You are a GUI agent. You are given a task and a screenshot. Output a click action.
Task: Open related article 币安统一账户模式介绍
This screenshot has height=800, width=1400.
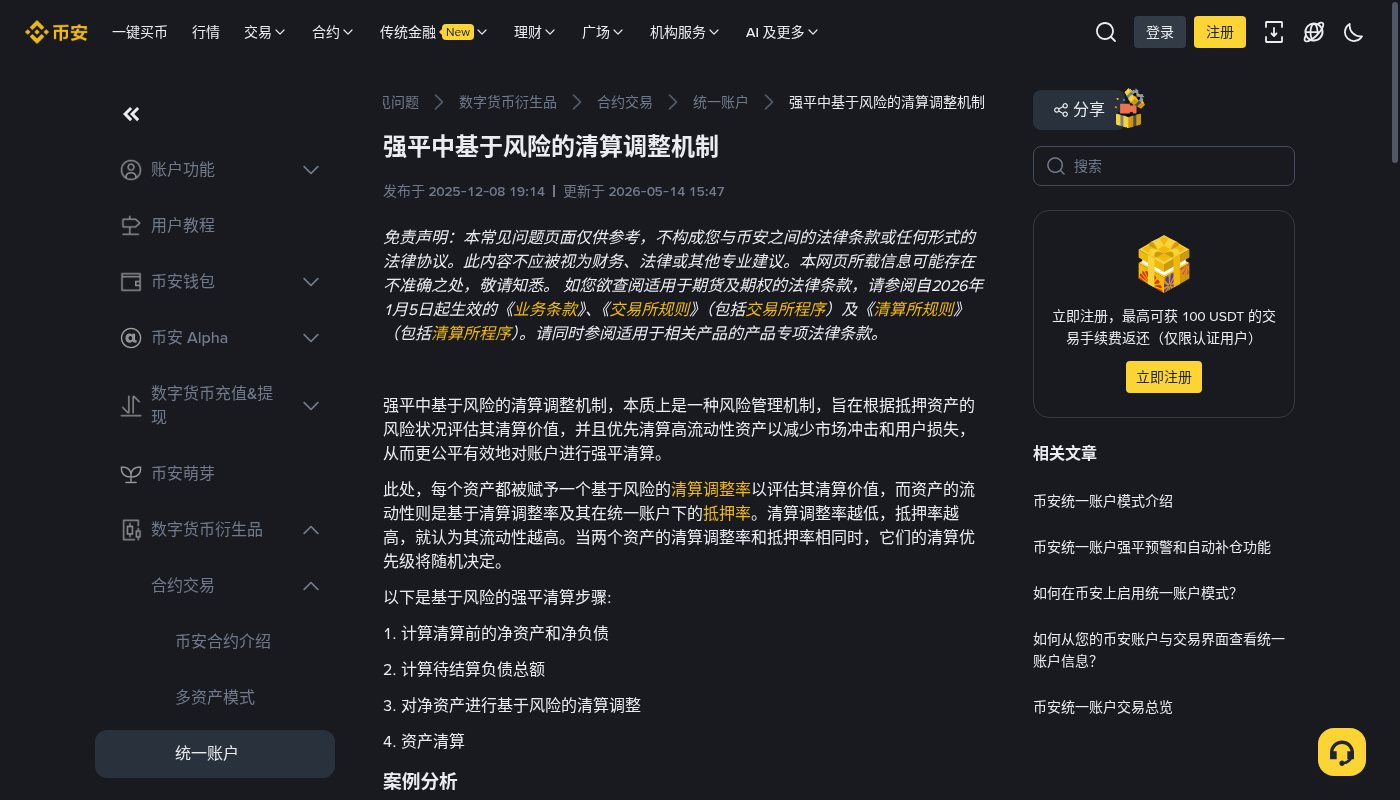(x=1103, y=501)
